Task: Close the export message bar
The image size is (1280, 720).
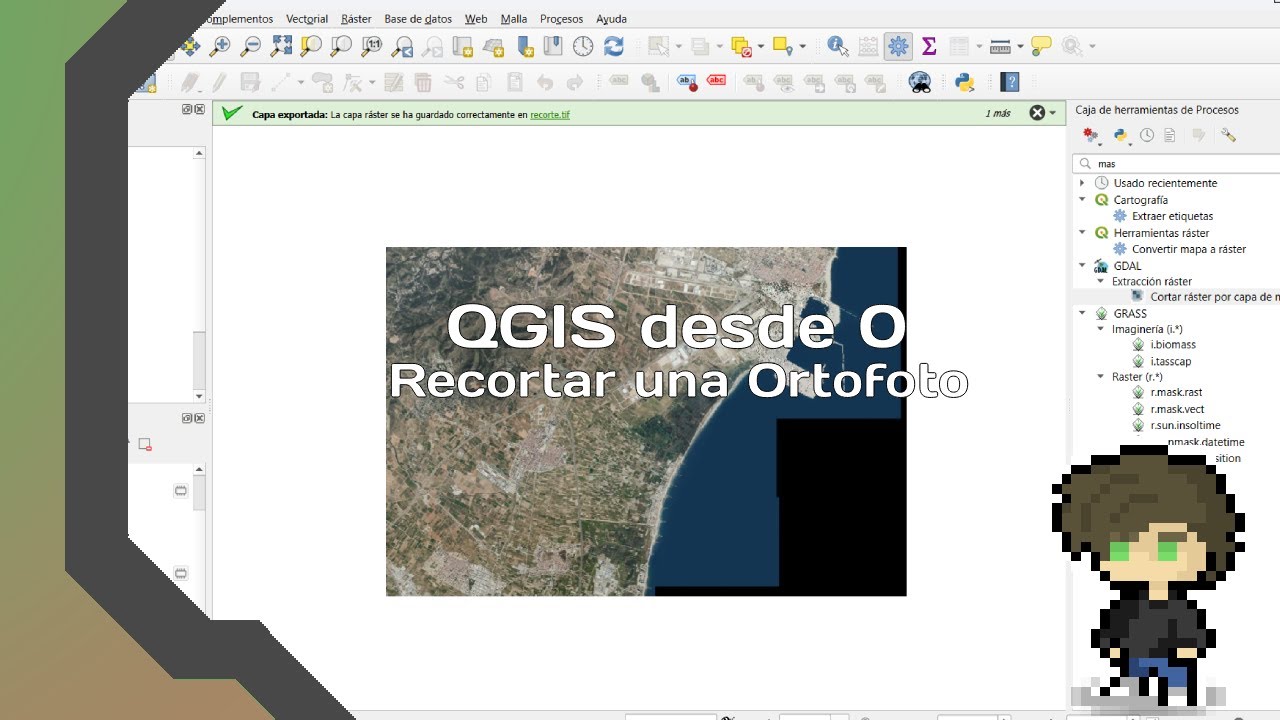Action: point(1037,113)
